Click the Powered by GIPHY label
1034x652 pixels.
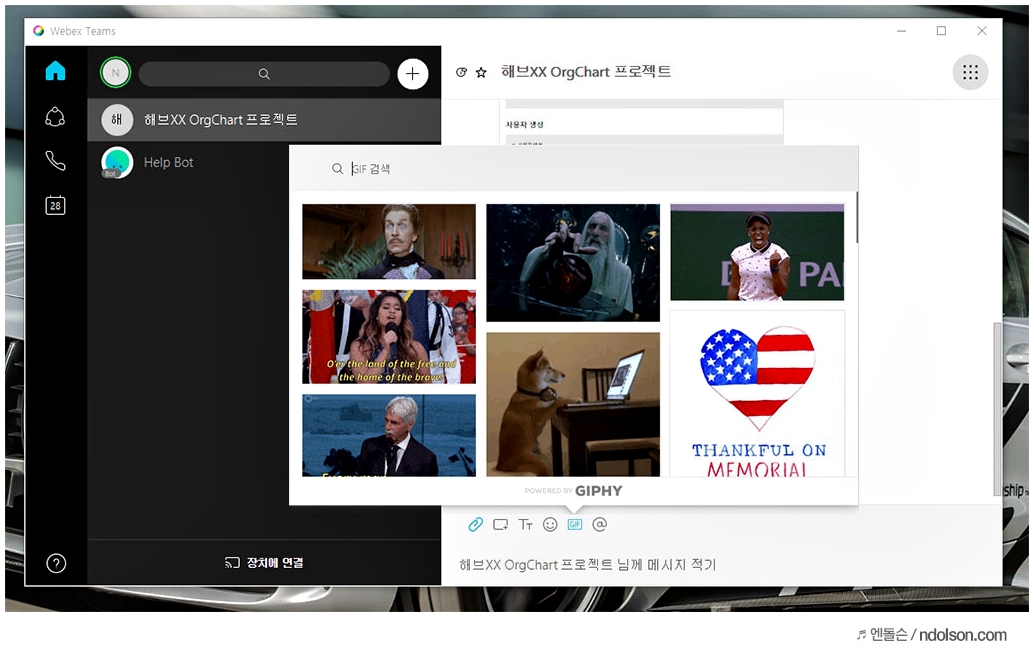pos(573,490)
